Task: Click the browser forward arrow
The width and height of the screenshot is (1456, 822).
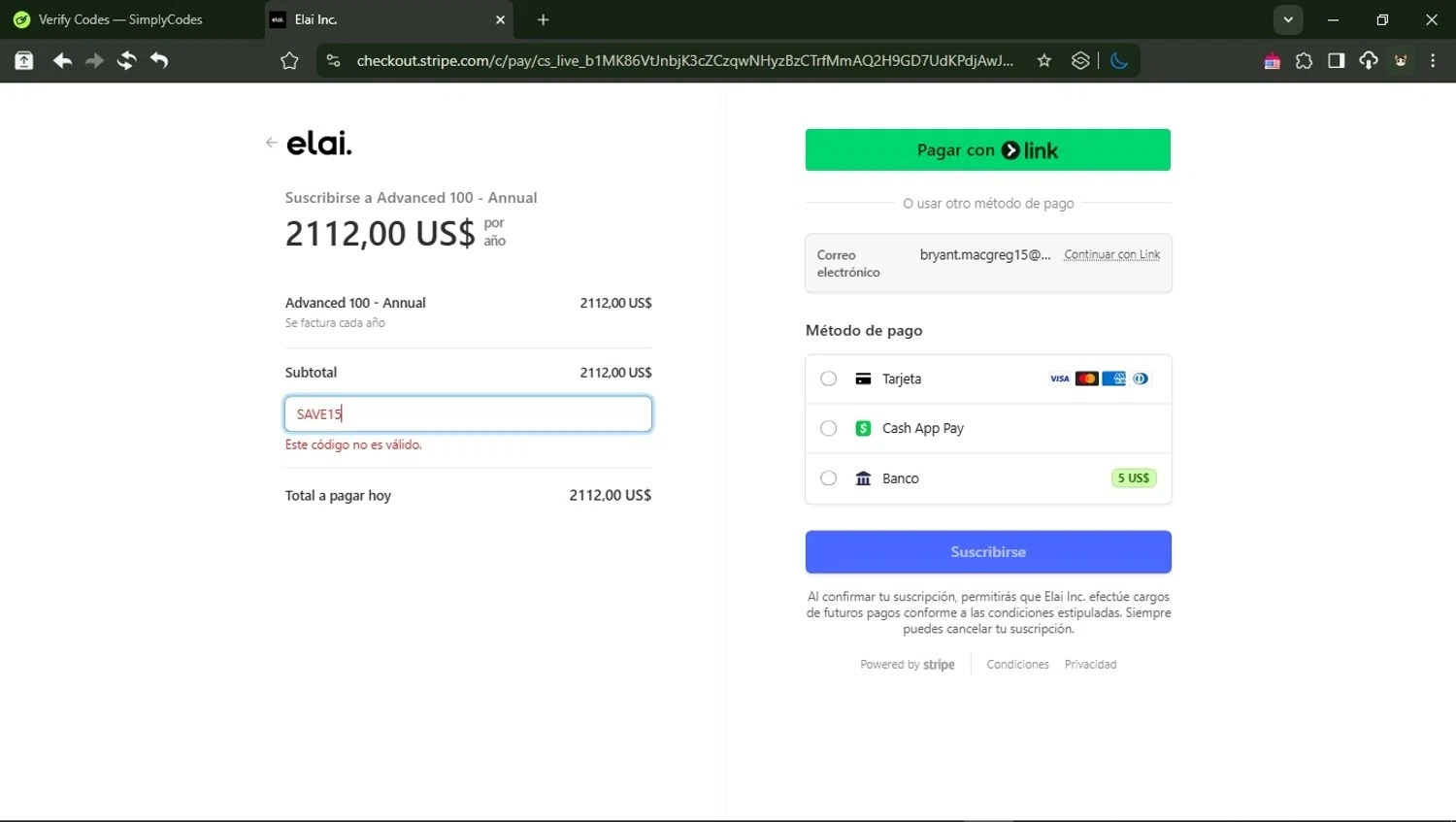Action: click(x=94, y=61)
